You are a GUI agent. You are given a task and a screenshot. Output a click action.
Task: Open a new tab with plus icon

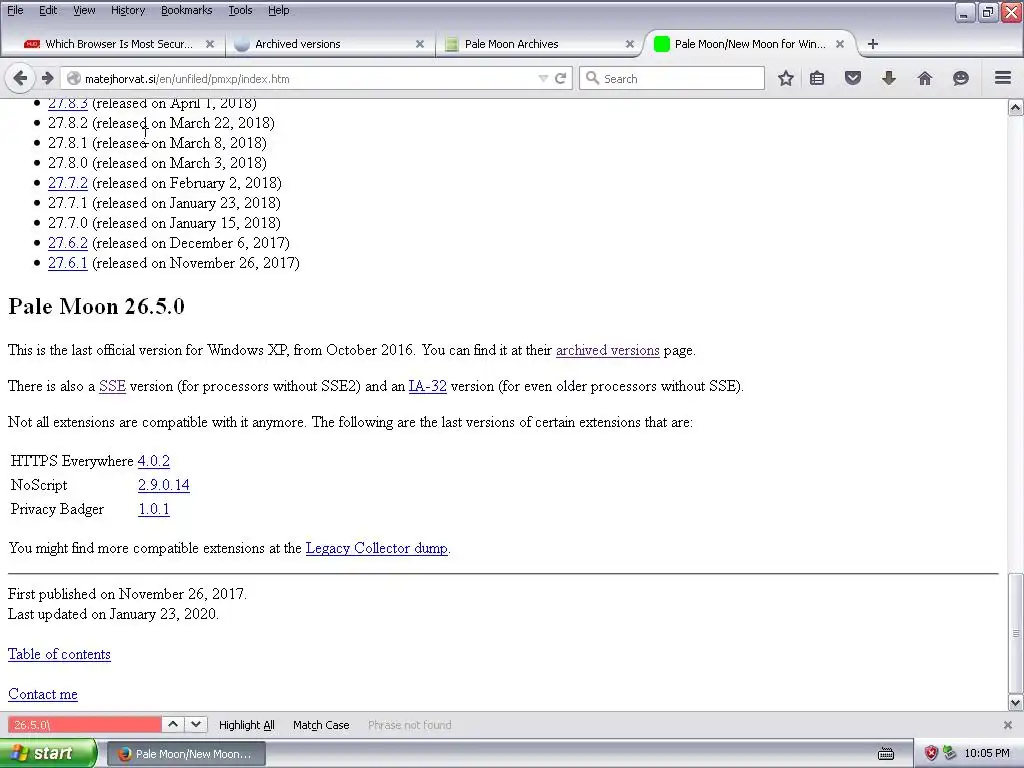pyautogui.click(x=872, y=44)
